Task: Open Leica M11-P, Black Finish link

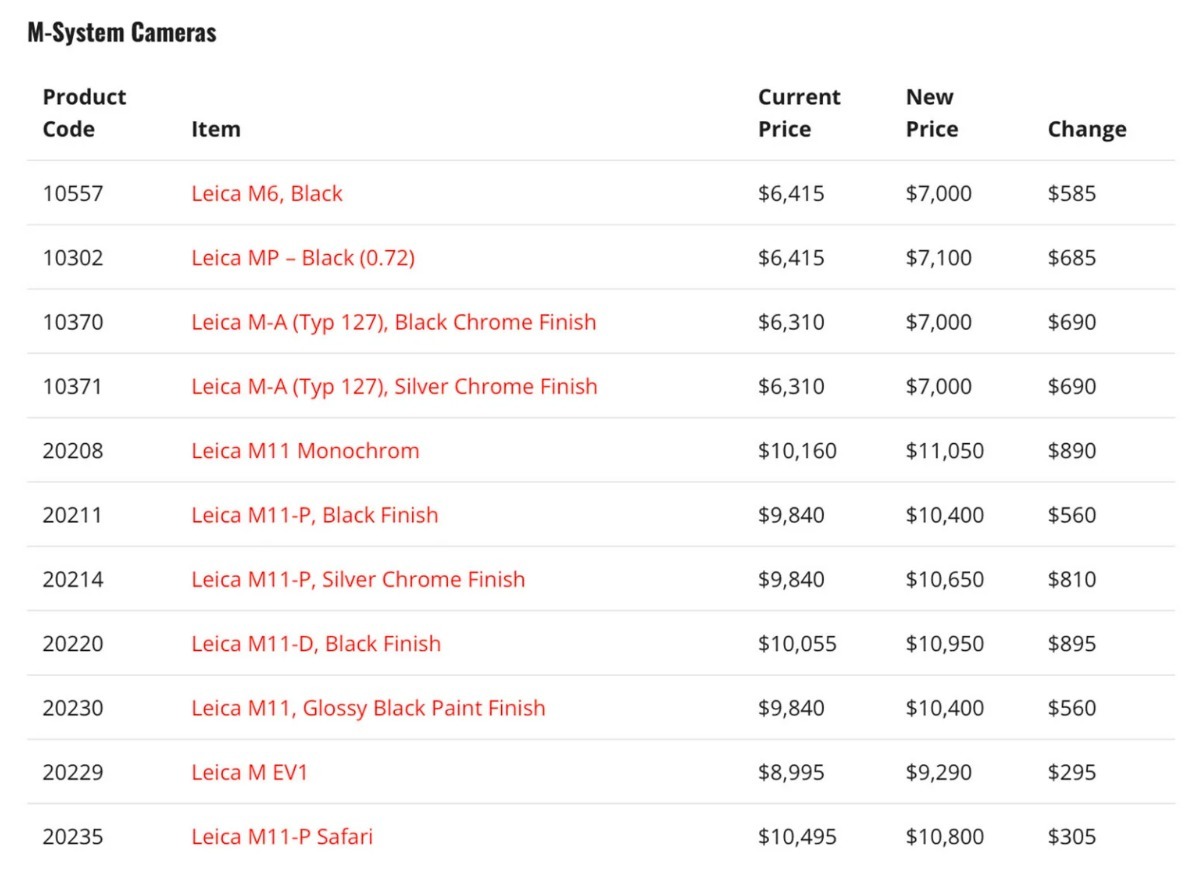Action: click(x=314, y=515)
